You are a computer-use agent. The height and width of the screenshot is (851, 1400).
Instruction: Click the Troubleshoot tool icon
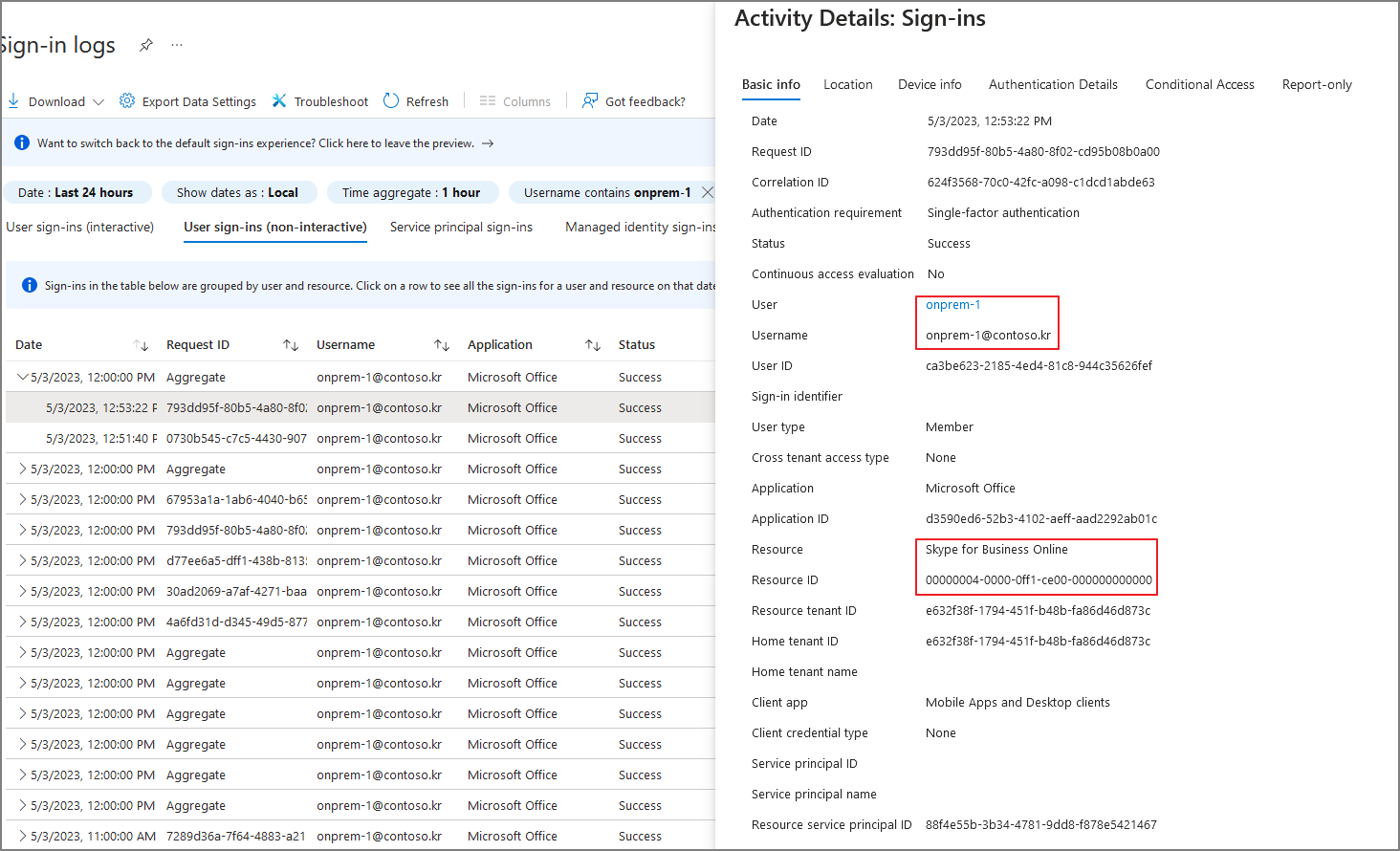click(x=279, y=100)
